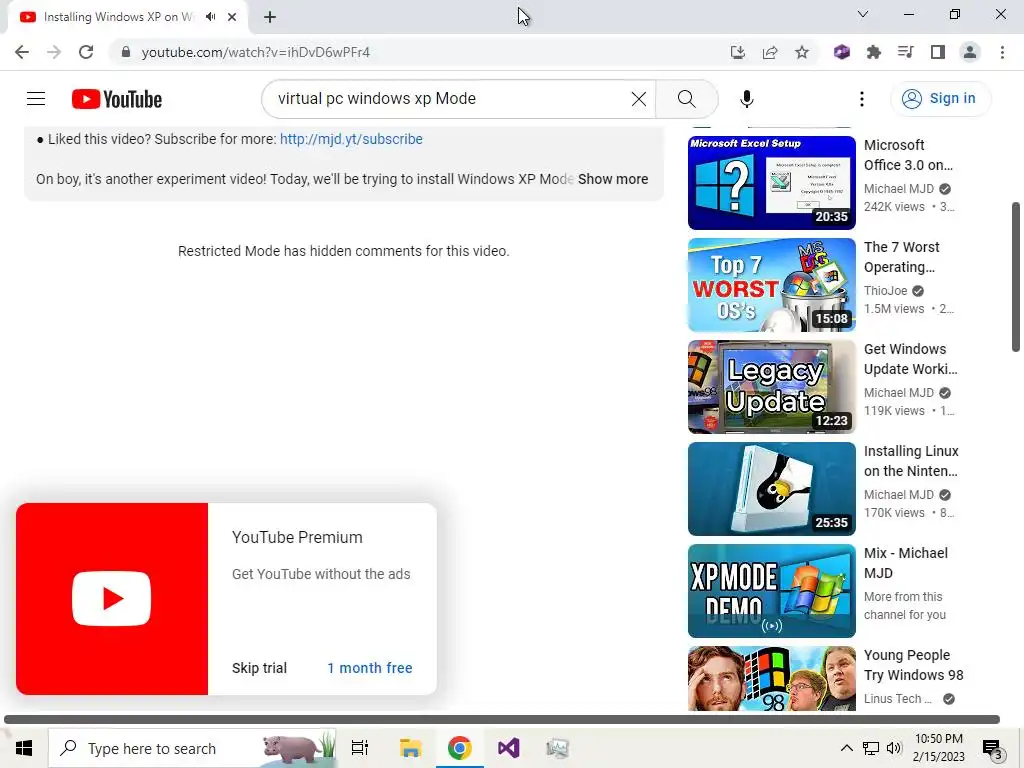Screen dimensions: 1024x768
Task: Open Young People Try Windows 98
Action: coord(914,665)
